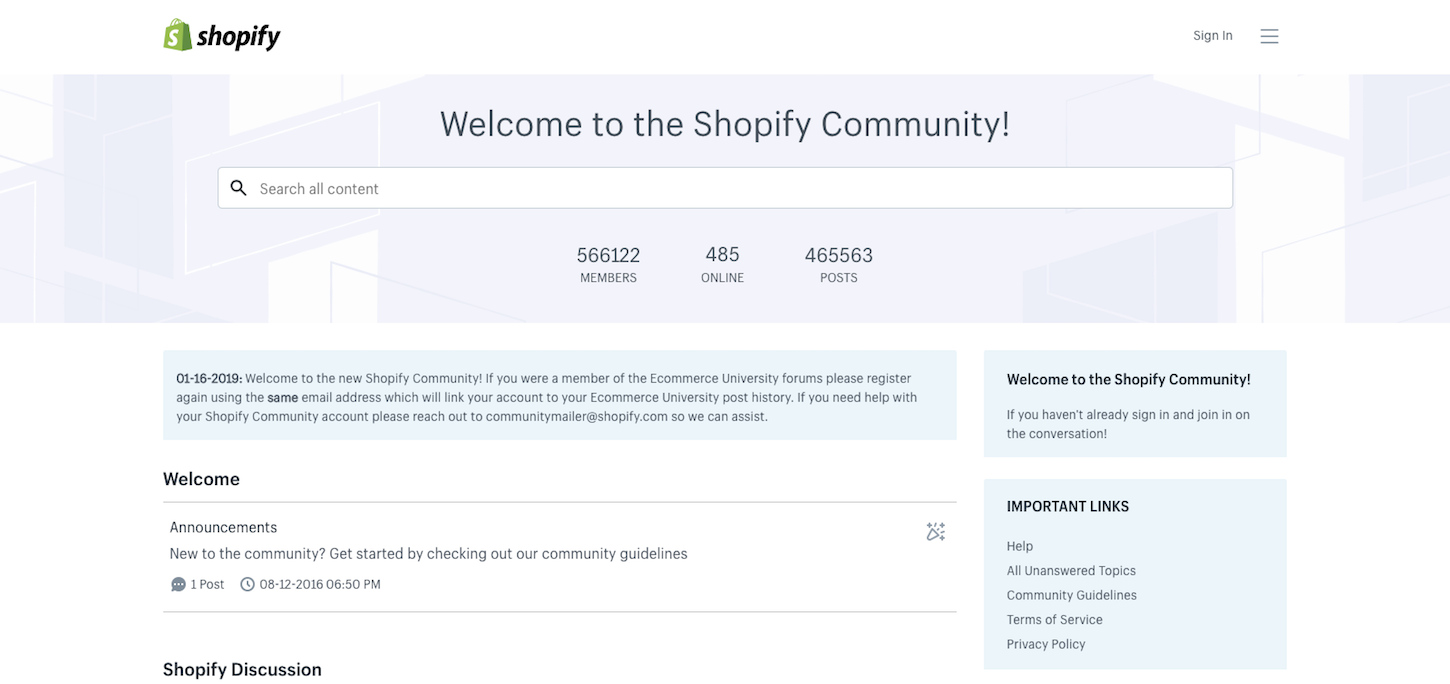
Task: Click the 465563 posts count
Action: point(839,255)
